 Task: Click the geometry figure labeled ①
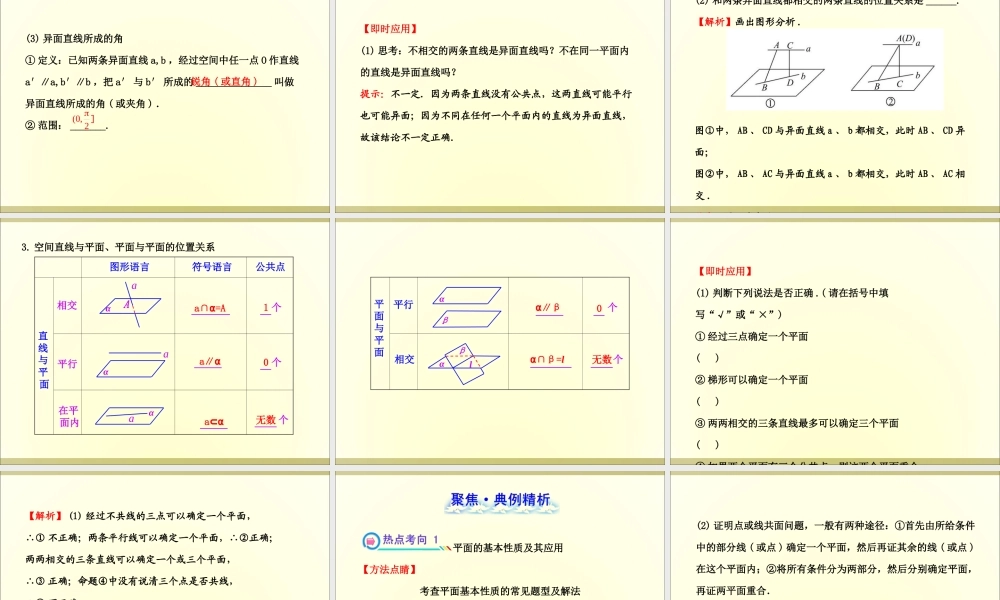point(777,73)
